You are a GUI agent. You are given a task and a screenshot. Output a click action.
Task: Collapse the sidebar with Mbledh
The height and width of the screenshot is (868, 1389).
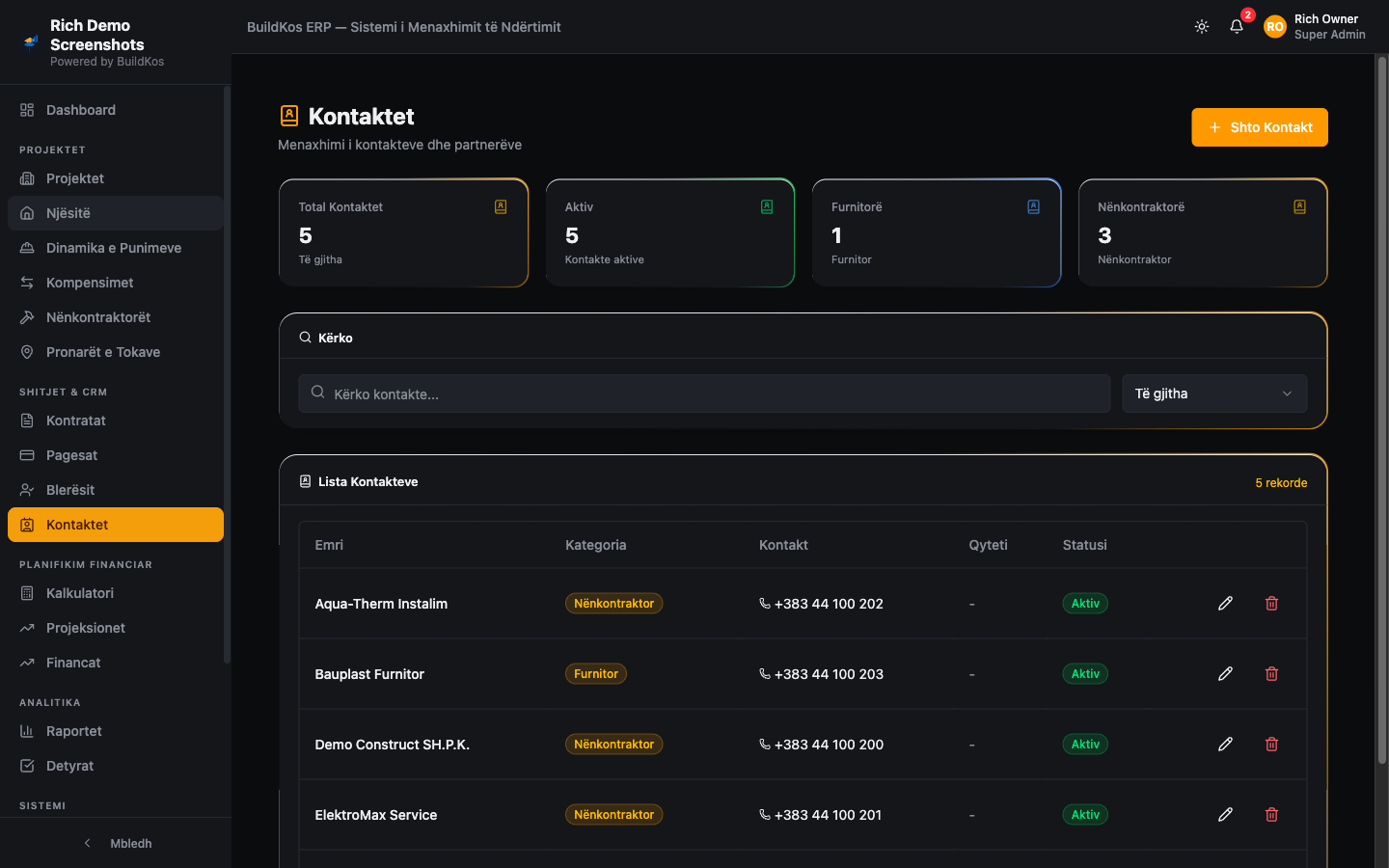click(116, 843)
